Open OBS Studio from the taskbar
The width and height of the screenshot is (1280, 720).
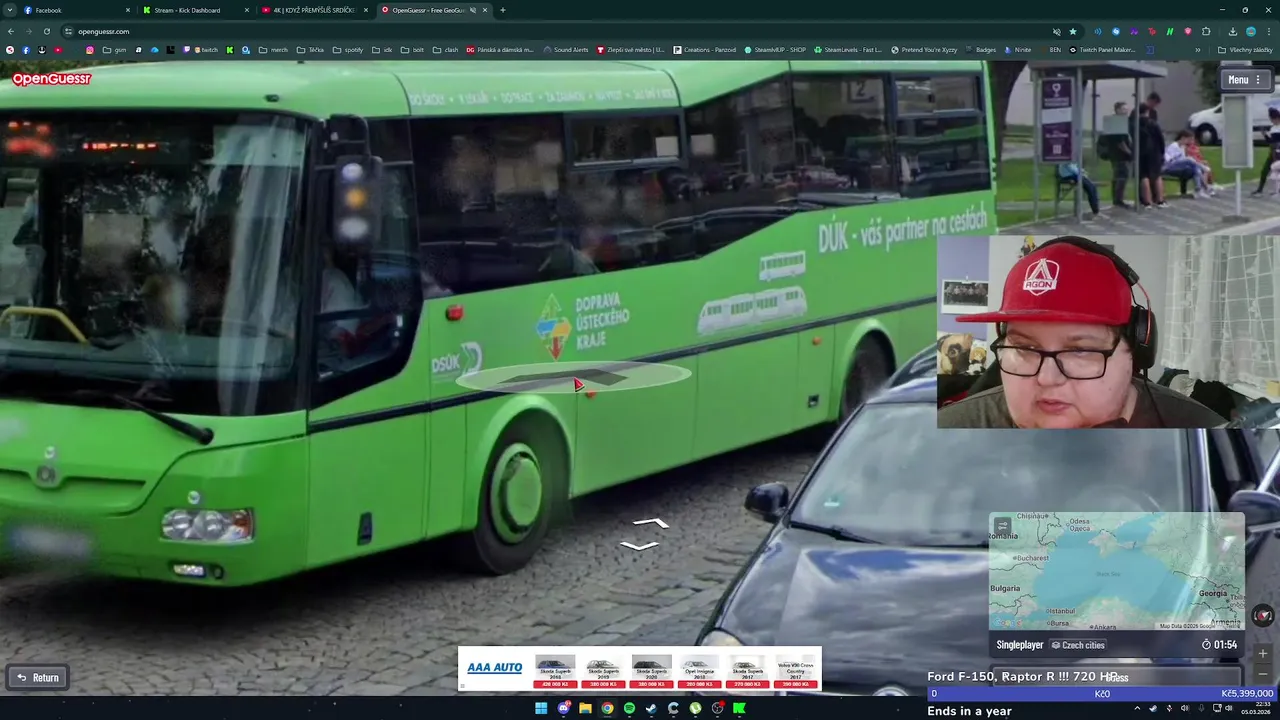pos(717,708)
